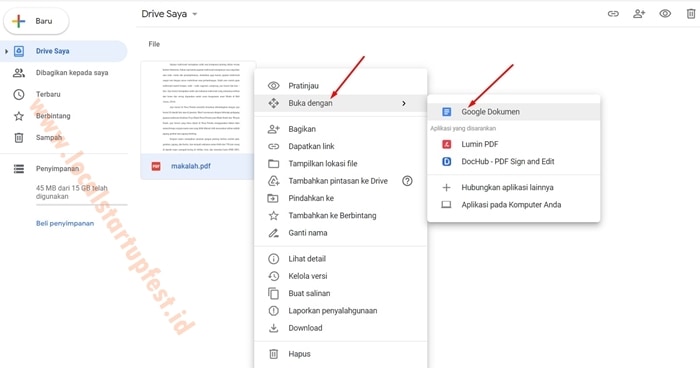Choose Tampilkan lokasi file

pos(341,164)
